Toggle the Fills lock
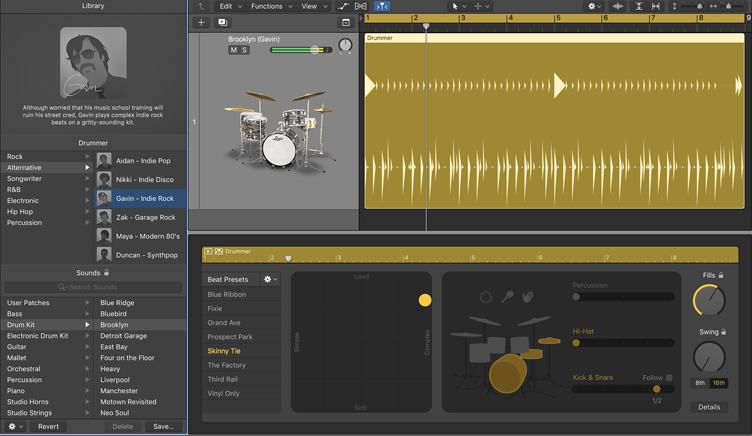The width and height of the screenshot is (752, 436). coord(721,275)
